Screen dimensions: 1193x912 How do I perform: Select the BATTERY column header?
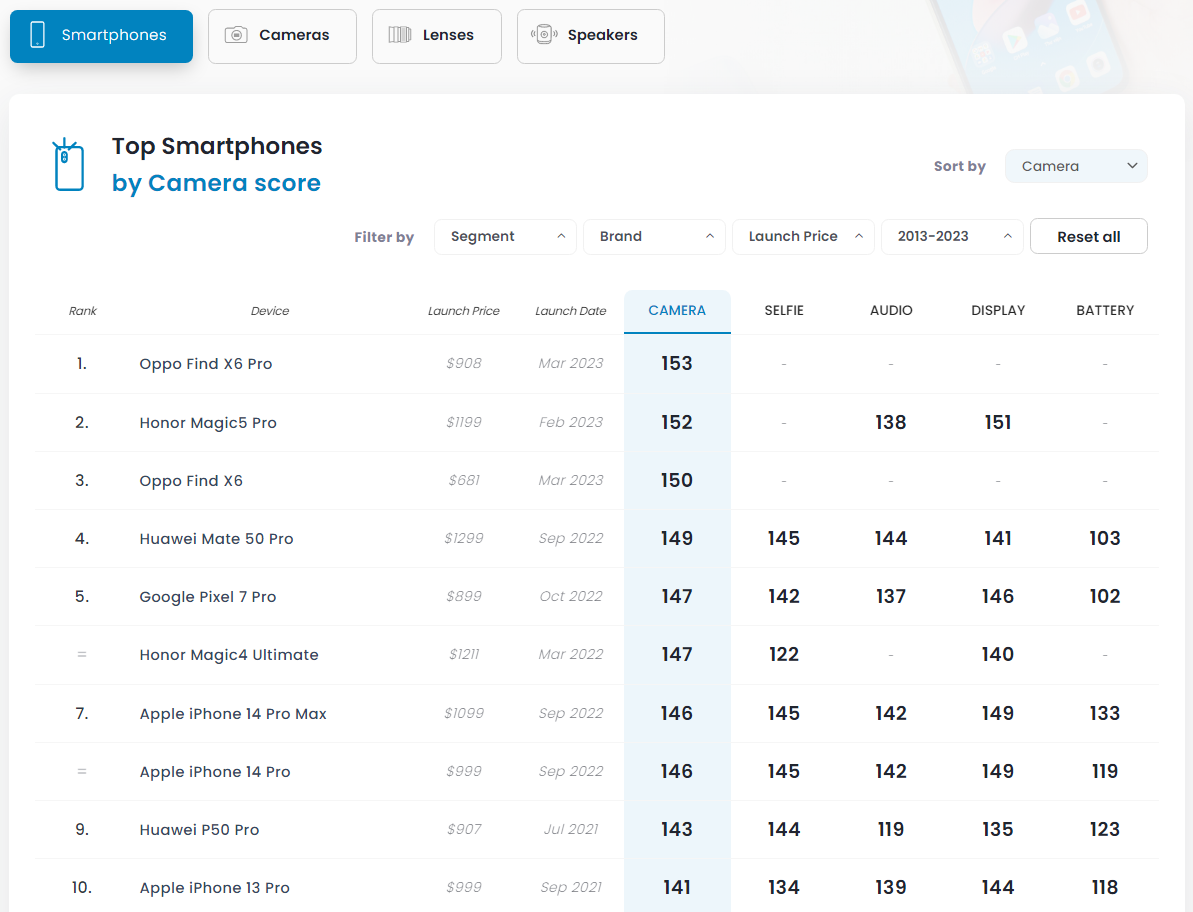[1105, 310]
